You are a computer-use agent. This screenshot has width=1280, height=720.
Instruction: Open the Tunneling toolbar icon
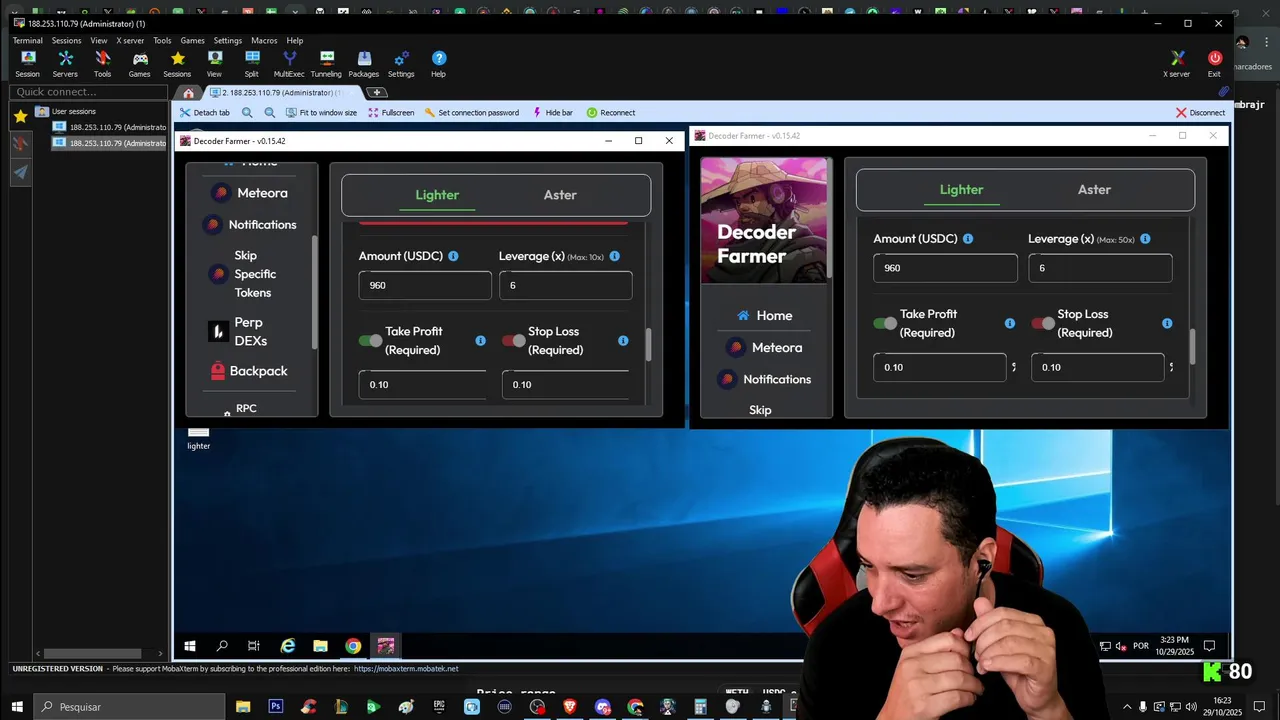[x=326, y=64]
